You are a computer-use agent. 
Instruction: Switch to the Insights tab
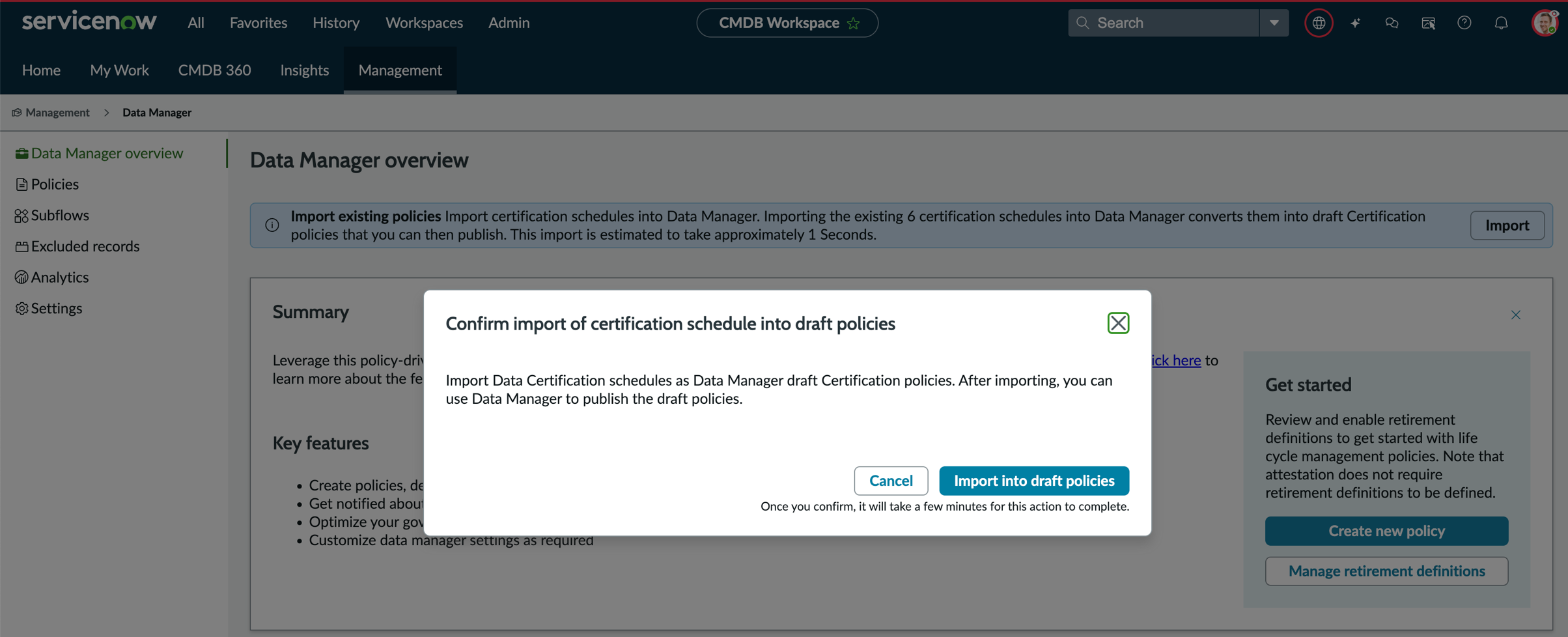click(305, 70)
